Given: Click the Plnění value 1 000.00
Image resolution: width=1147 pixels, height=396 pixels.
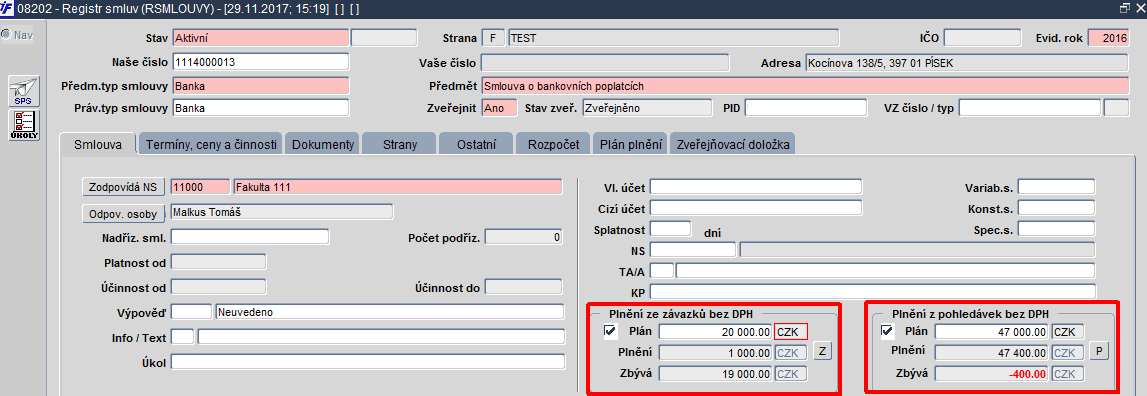Looking at the screenshot, I should (x=715, y=352).
